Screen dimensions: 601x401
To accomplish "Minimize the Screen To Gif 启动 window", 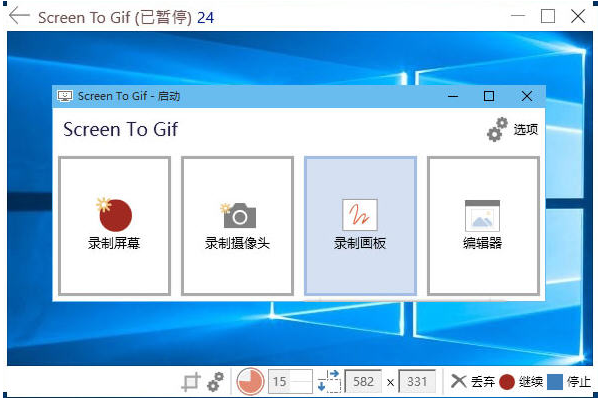I will (x=453, y=96).
